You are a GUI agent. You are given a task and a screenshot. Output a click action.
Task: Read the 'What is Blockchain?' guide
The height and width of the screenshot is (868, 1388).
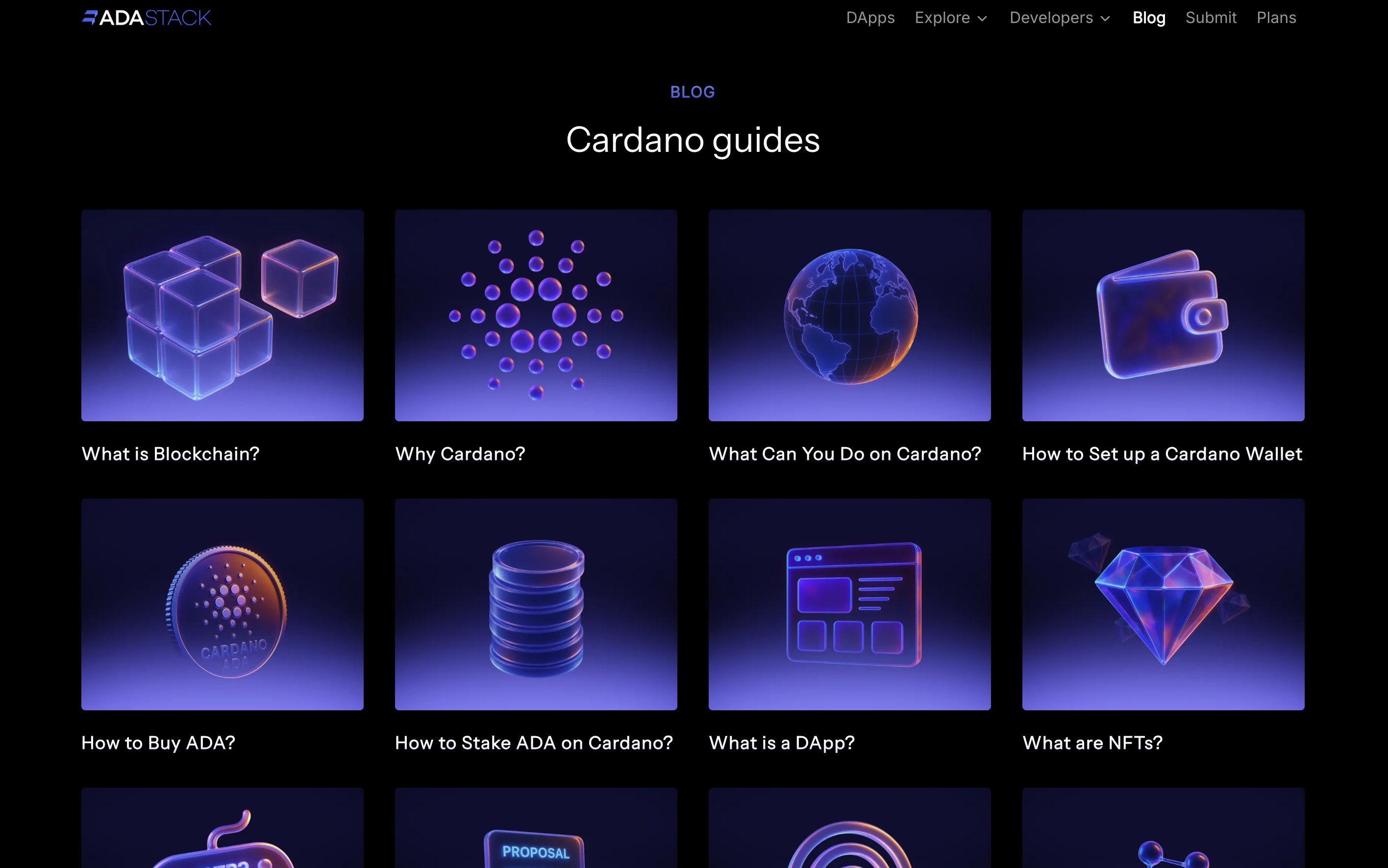tap(171, 454)
